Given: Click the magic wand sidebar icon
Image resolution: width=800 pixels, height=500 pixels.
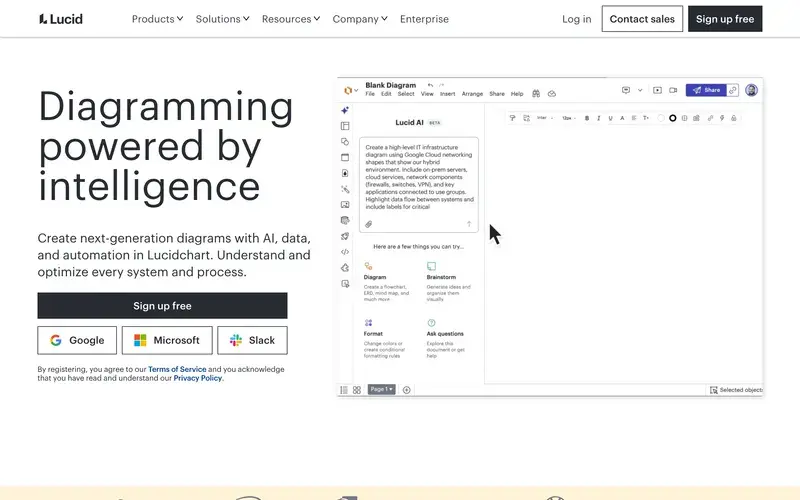Looking at the screenshot, I should [x=345, y=189].
